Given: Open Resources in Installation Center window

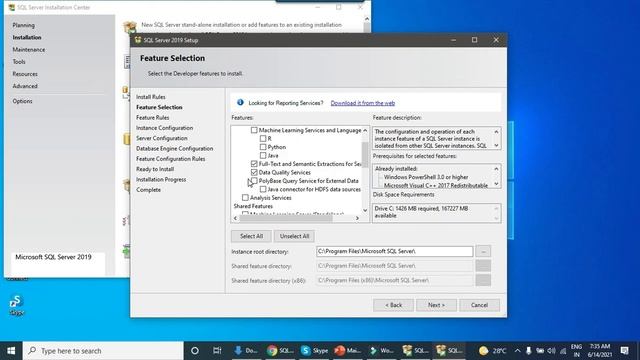Looking at the screenshot, I should [25, 74].
